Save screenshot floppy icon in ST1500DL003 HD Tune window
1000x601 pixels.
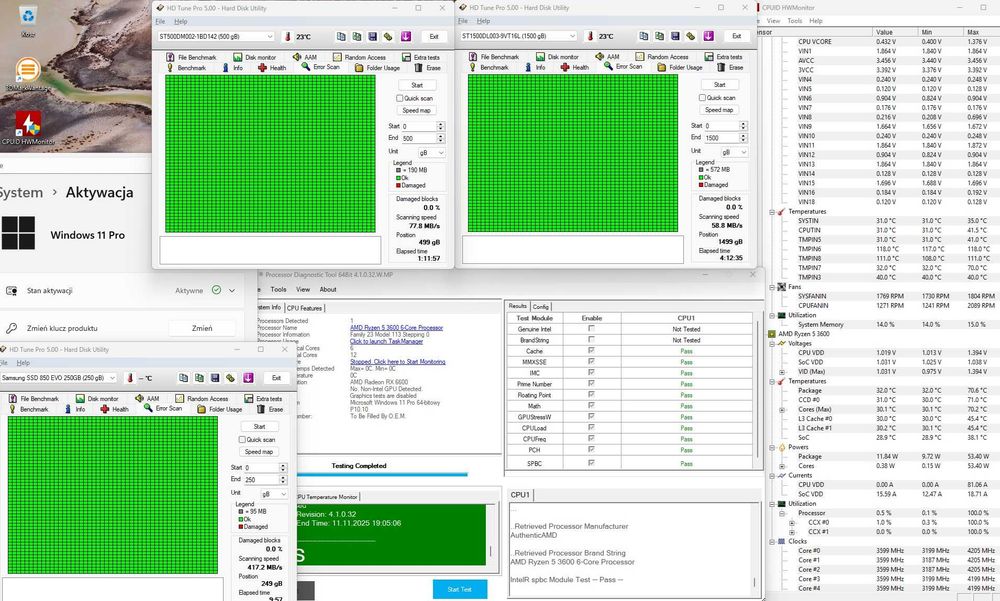click(675, 36)
